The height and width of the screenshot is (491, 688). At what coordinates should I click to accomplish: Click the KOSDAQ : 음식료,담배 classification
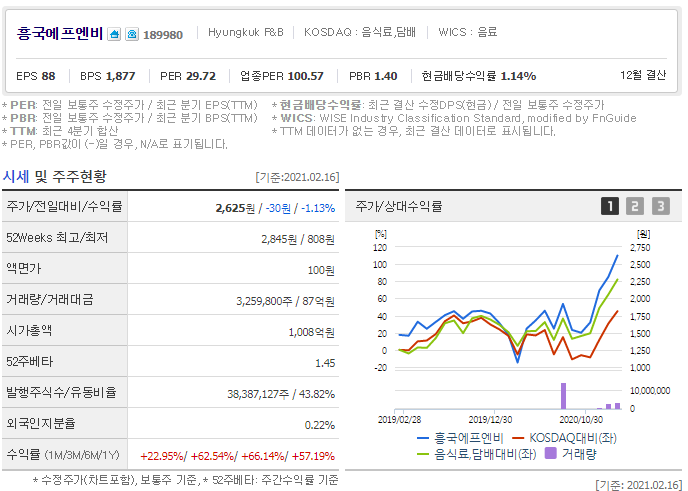click(x=360, y=32)
